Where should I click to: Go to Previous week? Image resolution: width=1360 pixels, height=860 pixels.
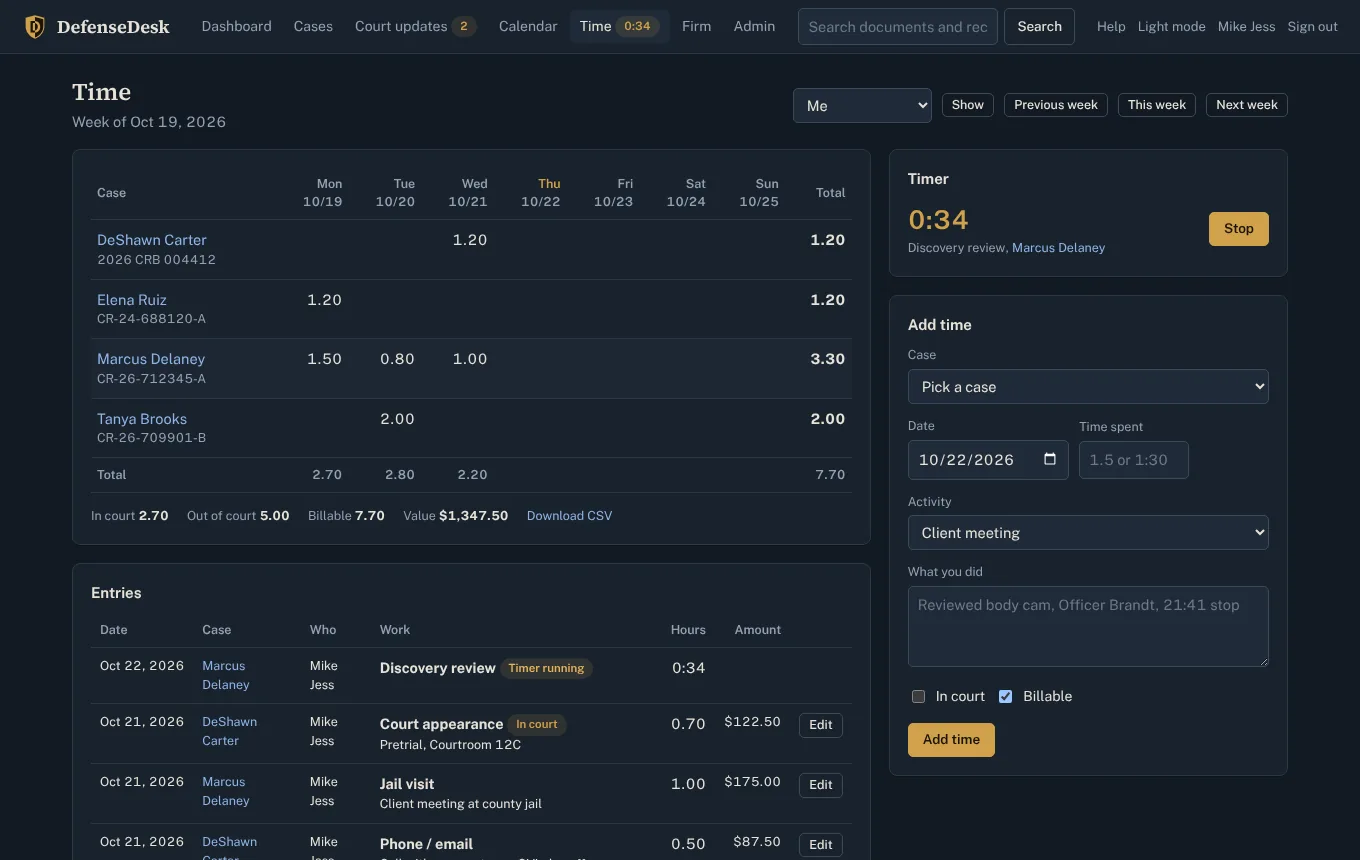(1055, 105)
